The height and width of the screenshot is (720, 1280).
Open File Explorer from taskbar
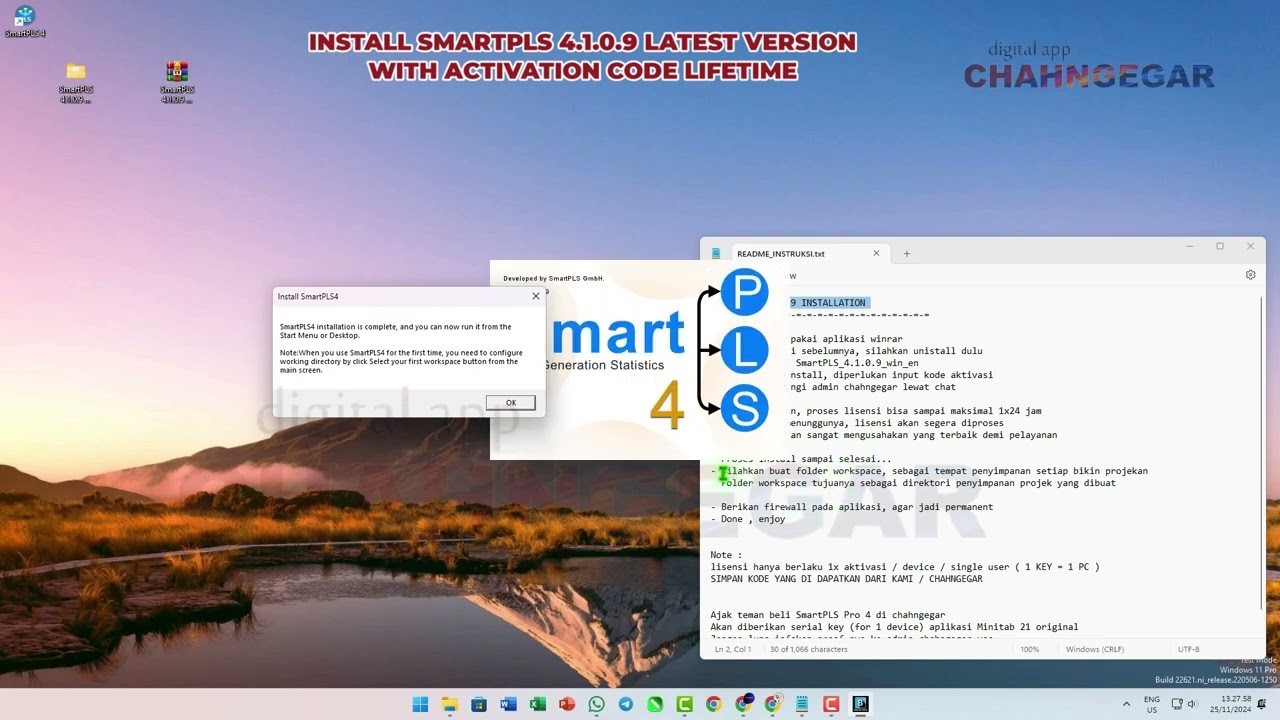click(x=450, y=704)
